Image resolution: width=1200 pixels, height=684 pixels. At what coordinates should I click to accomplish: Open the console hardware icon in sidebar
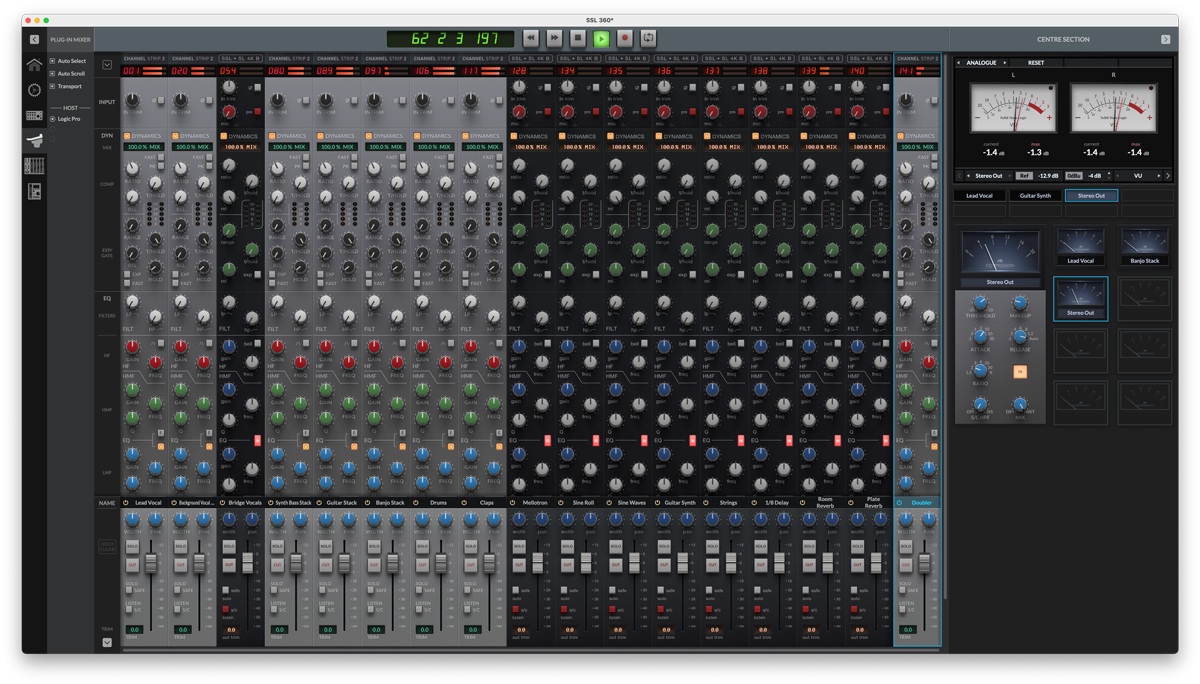point(34,115)
